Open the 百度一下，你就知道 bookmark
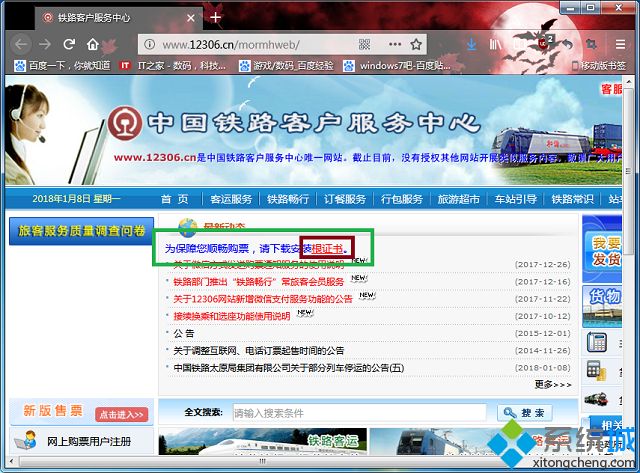The image size is (640, 473). click(62, 65)
